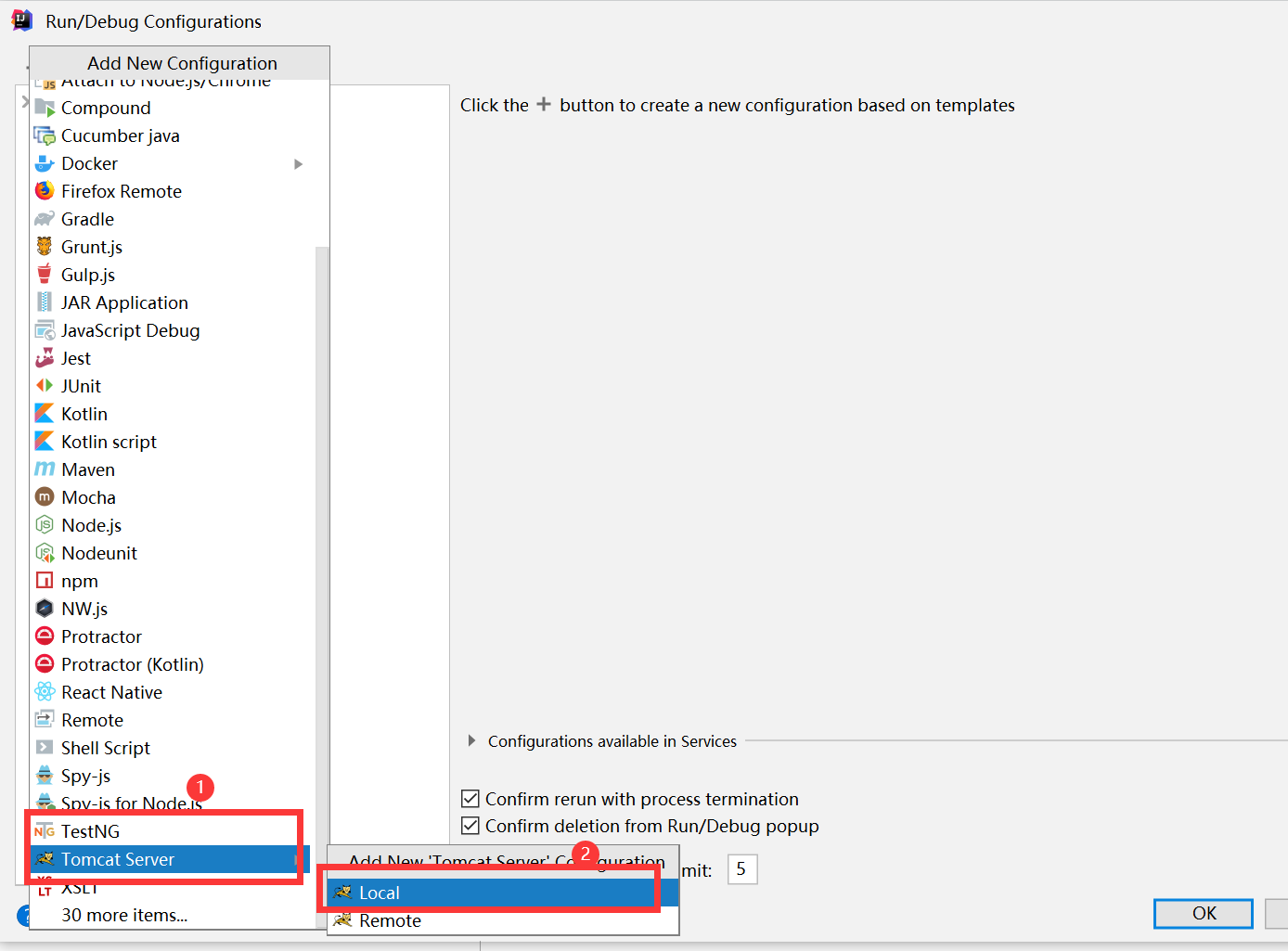This screenshot has width=1288, height=951.
Task: Open the Docker submenu arrow
Action: pyautogui.click(x=299, y=164)
